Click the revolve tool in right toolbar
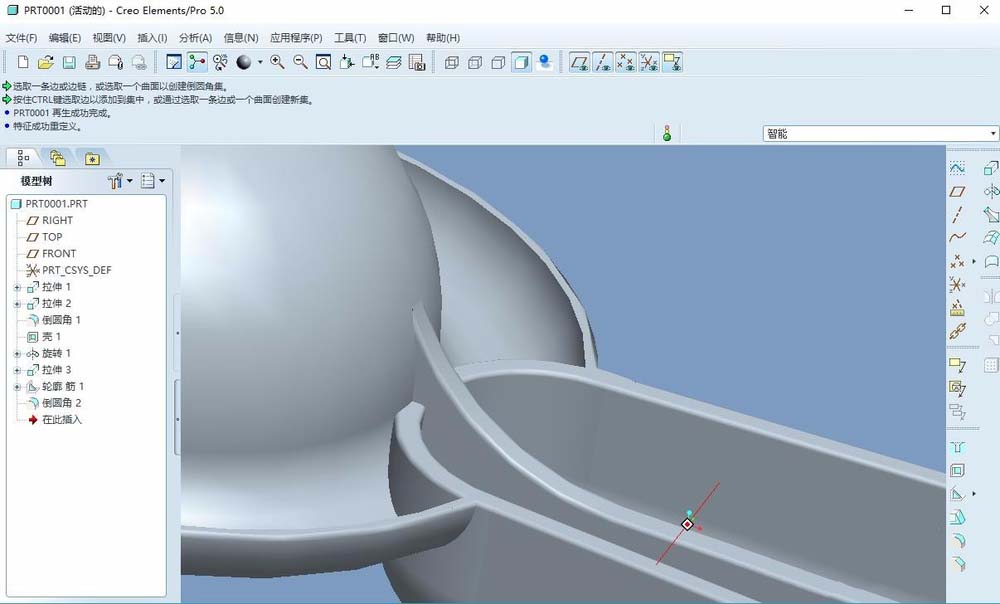Image resolution: width=1000 pixels, height=604 pixels. tap(991, 191)
